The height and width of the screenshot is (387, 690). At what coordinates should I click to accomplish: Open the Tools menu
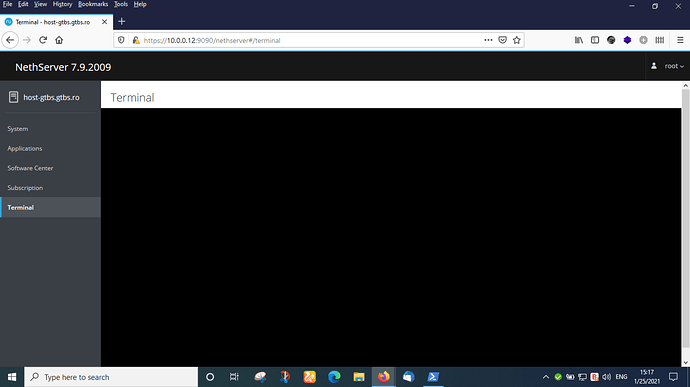coord(121,4)
